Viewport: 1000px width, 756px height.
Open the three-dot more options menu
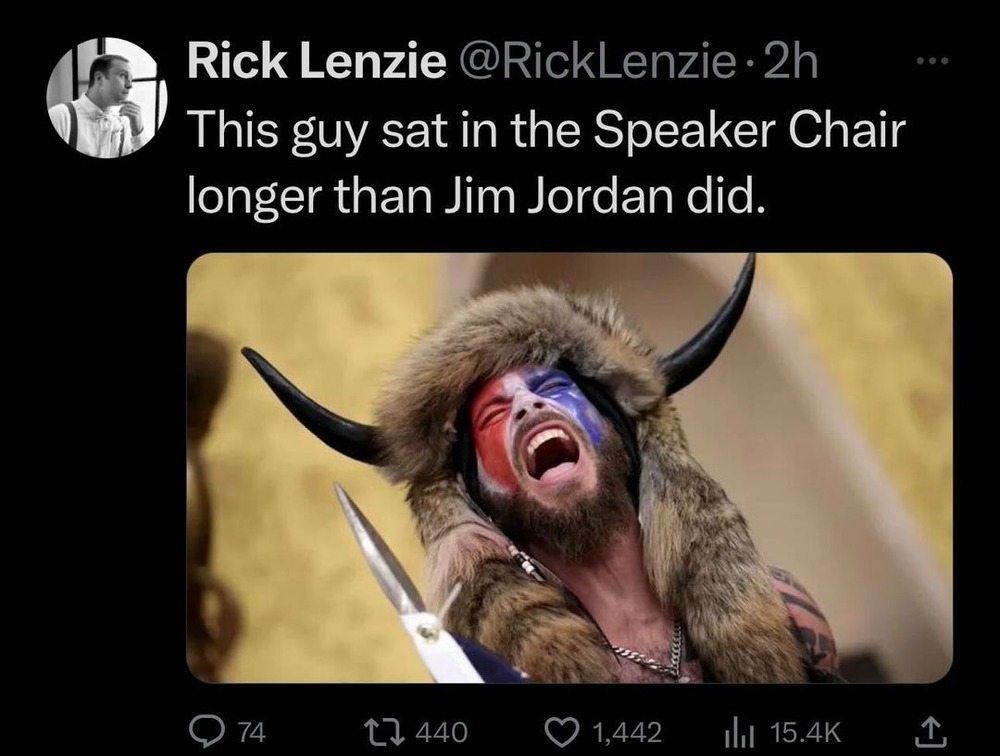coord(933,61)
